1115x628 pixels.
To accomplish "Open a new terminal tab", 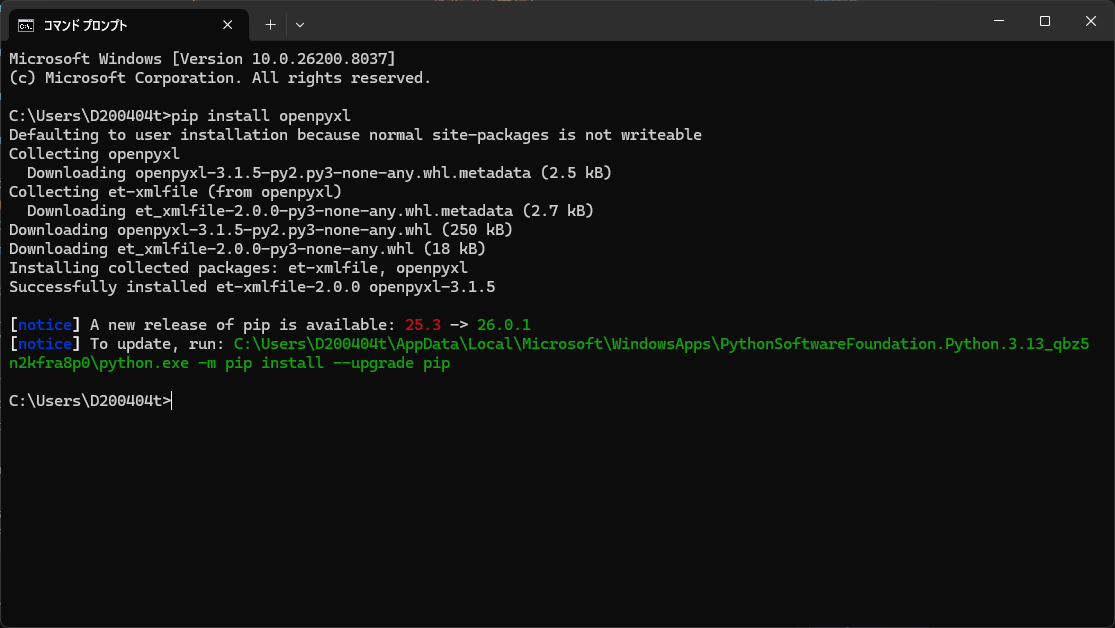I will (270, 24).
